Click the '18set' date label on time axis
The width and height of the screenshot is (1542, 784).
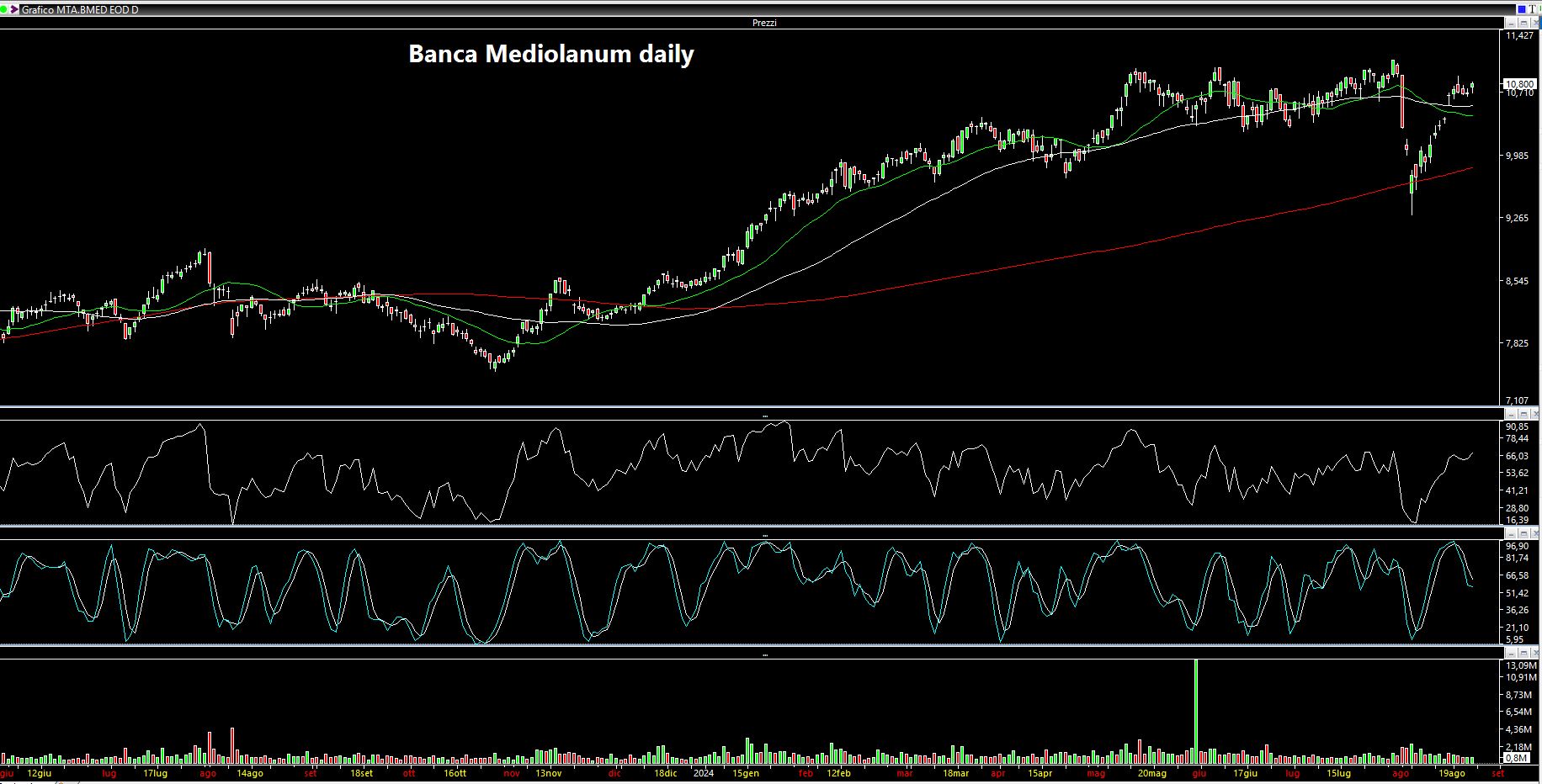tap(360, 773)
